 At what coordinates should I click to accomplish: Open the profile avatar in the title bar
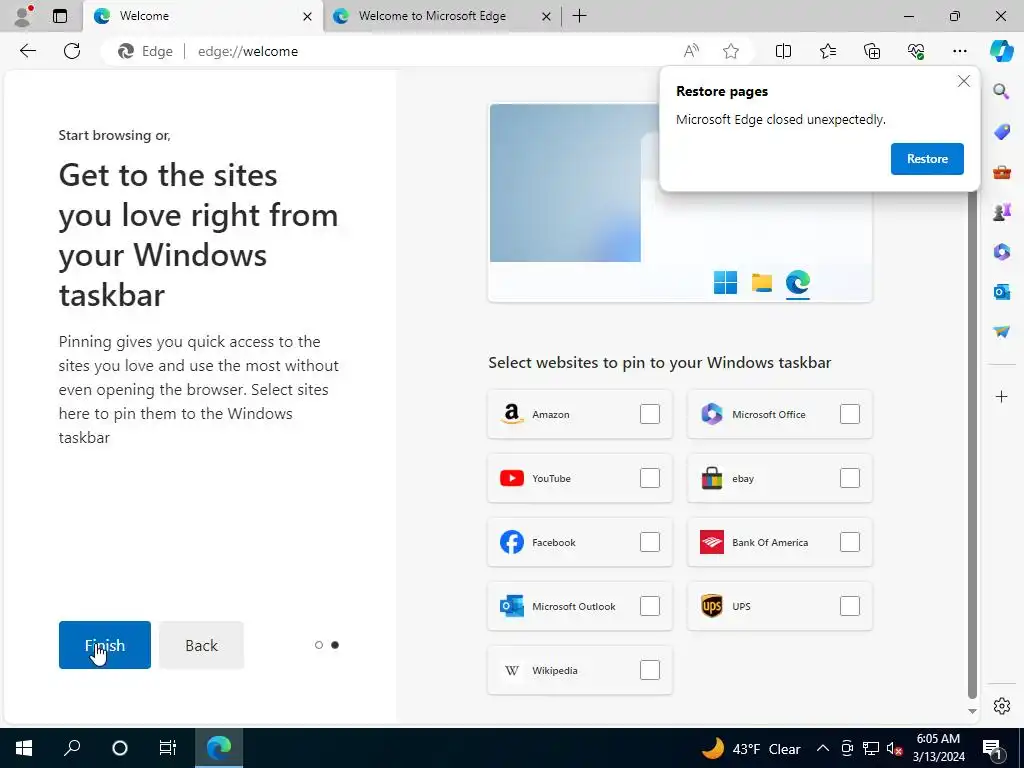(x=24, y=16)
